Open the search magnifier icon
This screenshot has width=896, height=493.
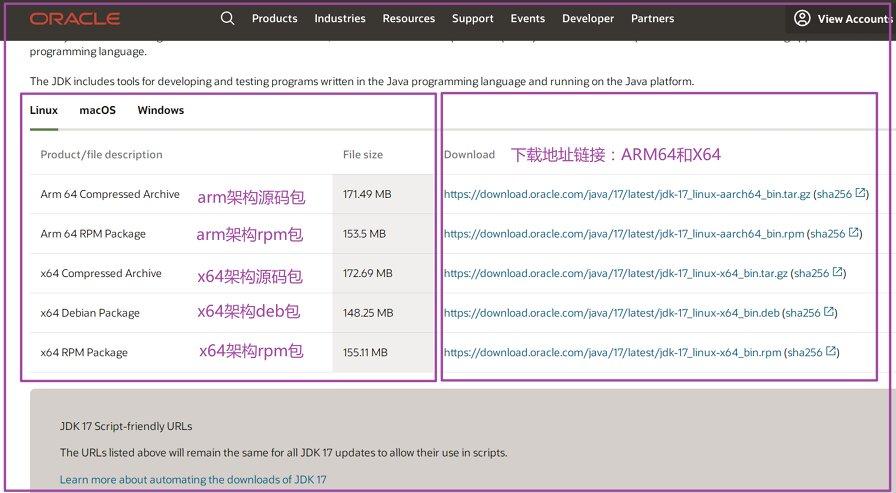pos(227,18)
